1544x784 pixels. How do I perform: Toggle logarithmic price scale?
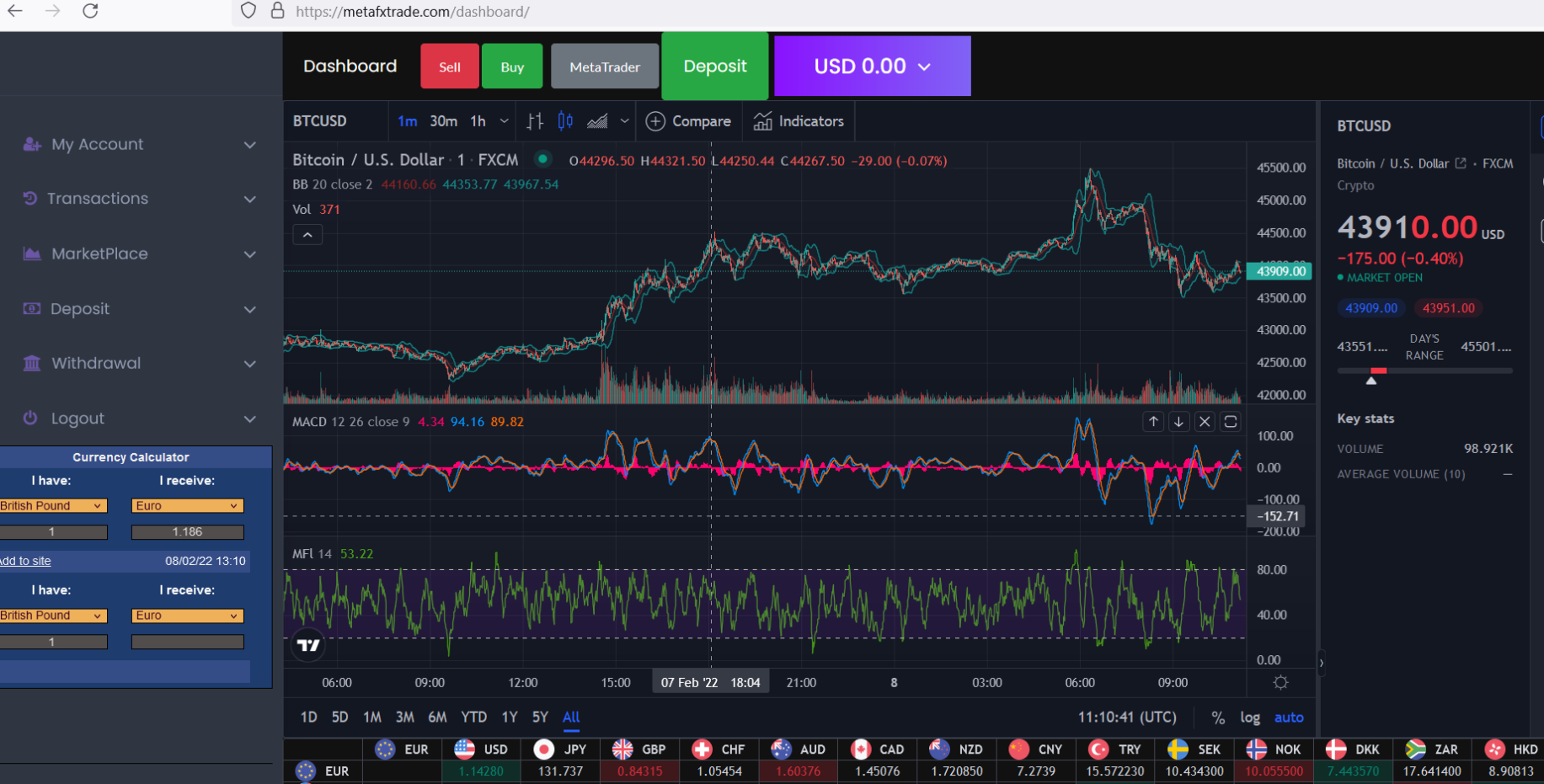click(x=1250, y=717)
